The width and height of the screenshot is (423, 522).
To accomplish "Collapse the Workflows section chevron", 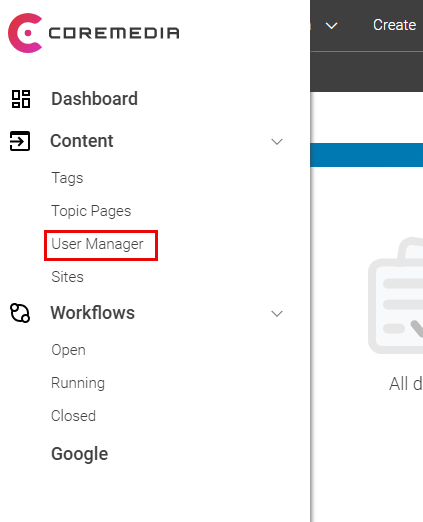I will pyautogui.click(x=277, y=314).
